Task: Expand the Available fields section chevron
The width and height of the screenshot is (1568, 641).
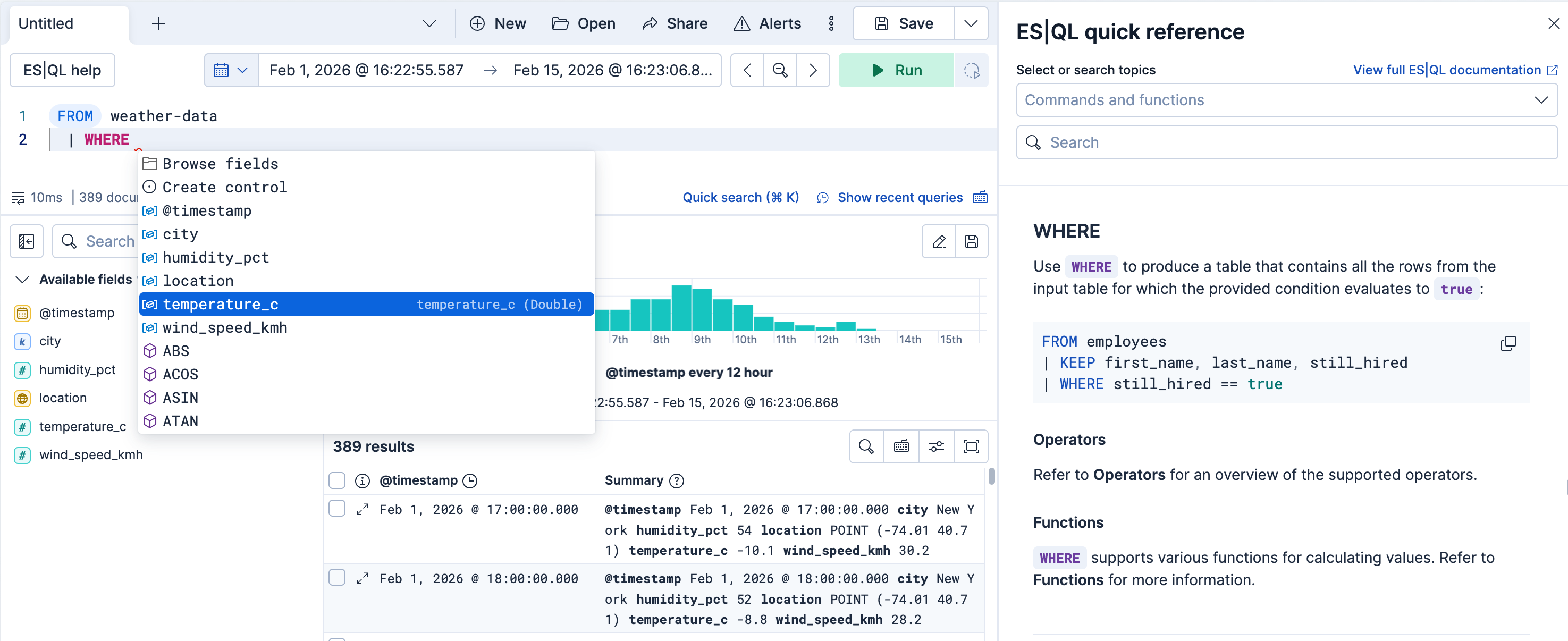Action: coord(22,280)
